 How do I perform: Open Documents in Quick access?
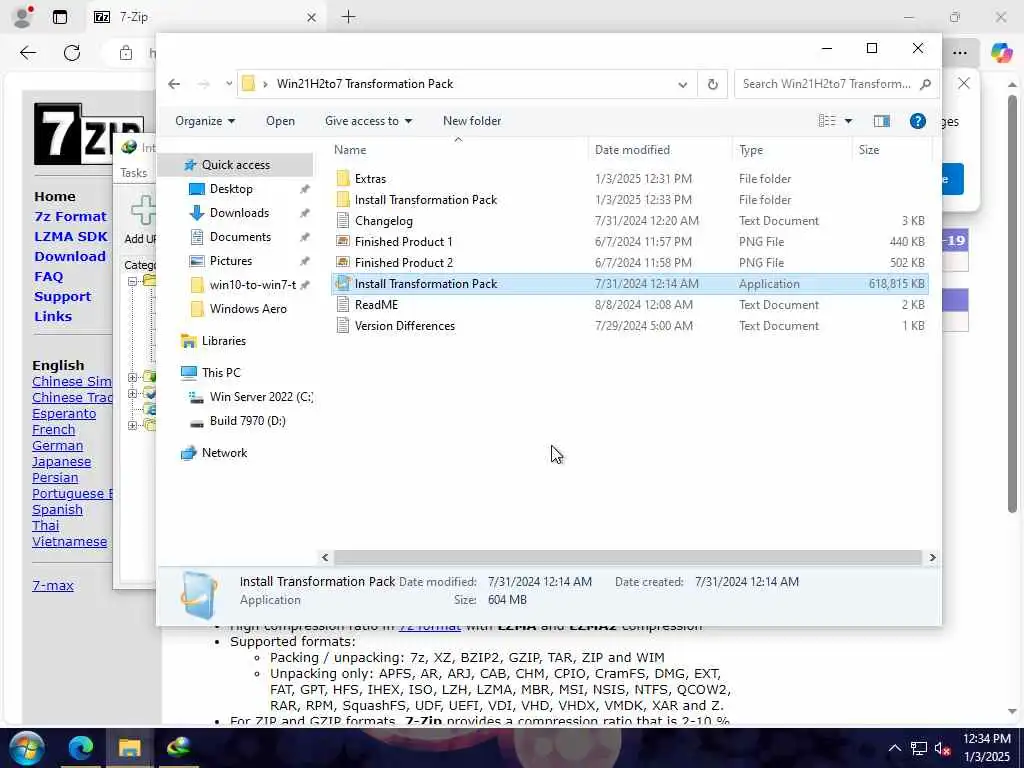pos(240,236)
